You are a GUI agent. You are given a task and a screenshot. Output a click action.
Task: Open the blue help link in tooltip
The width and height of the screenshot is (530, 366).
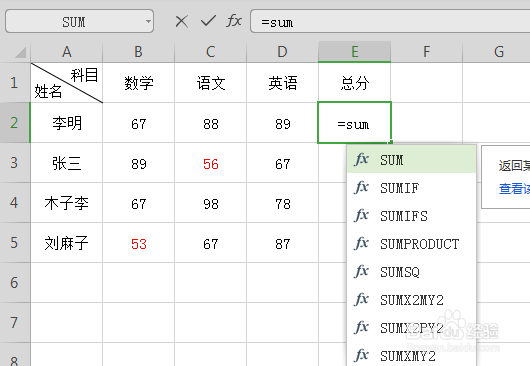pos(514,189)
